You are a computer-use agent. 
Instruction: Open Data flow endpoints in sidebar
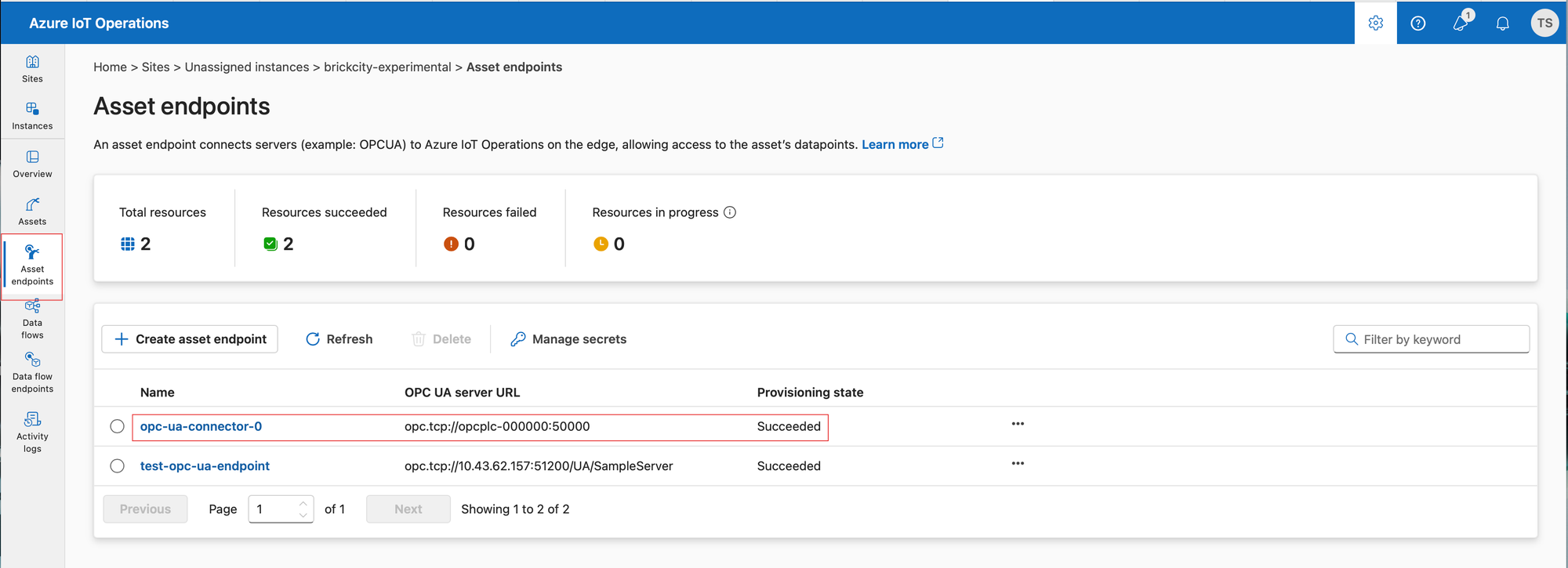click(x=32, y=372)
